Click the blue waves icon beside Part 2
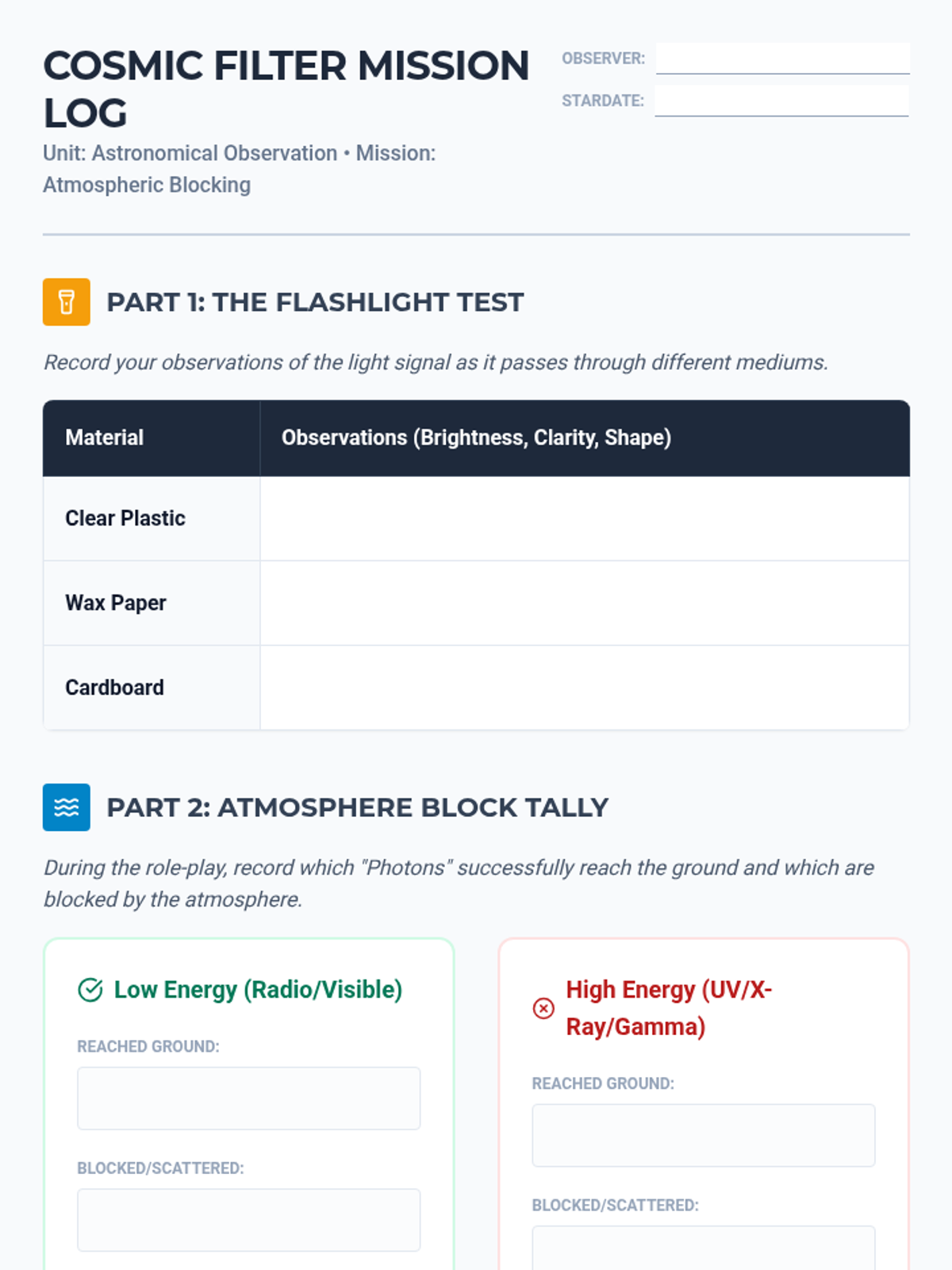 (x=67, y=807)
